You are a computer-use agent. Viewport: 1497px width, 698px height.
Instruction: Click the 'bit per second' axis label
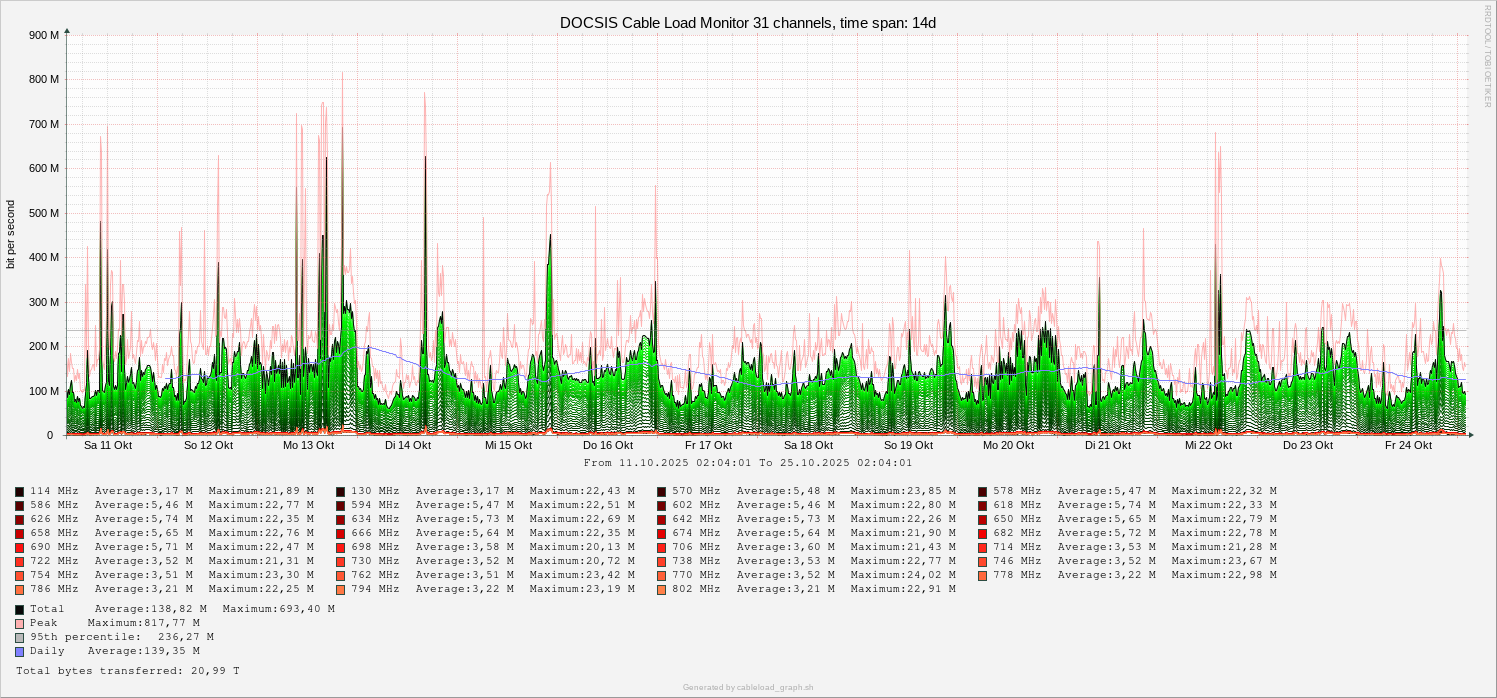coord(11,234)
